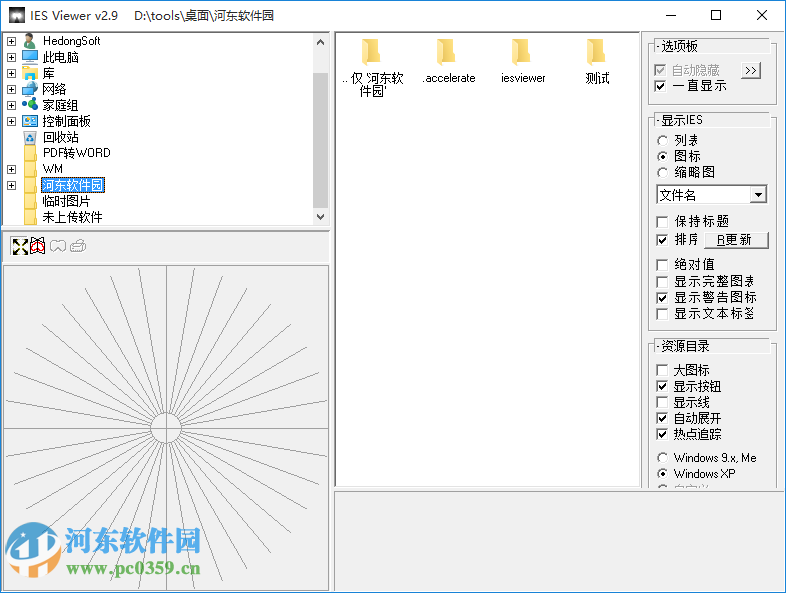Click the folder tree scrollbar thumb
The height and width of the screenshot is (593, 786).
coord(320,140)
